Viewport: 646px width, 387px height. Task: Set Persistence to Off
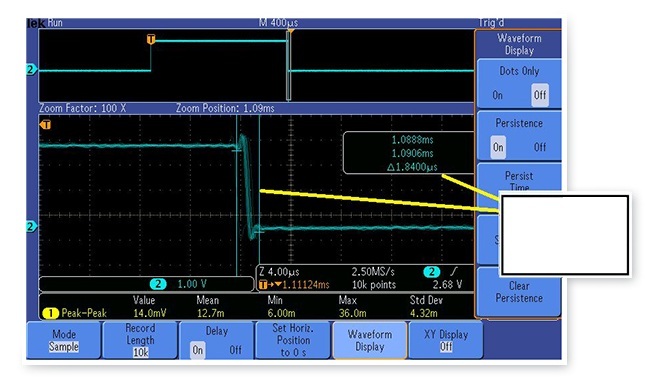click(x=540, y=147)
